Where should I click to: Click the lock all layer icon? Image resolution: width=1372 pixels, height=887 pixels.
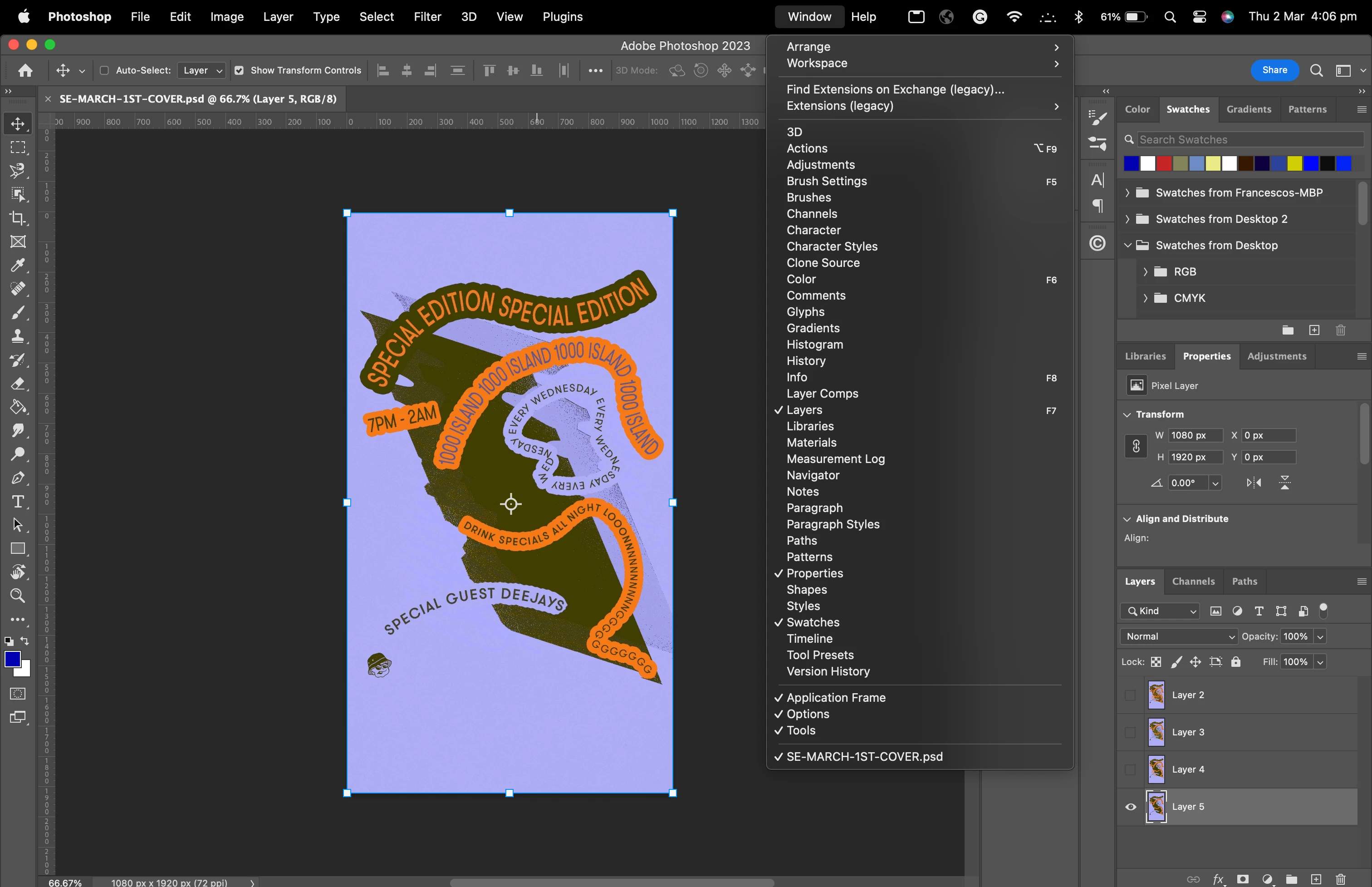tap(1235, 662)
